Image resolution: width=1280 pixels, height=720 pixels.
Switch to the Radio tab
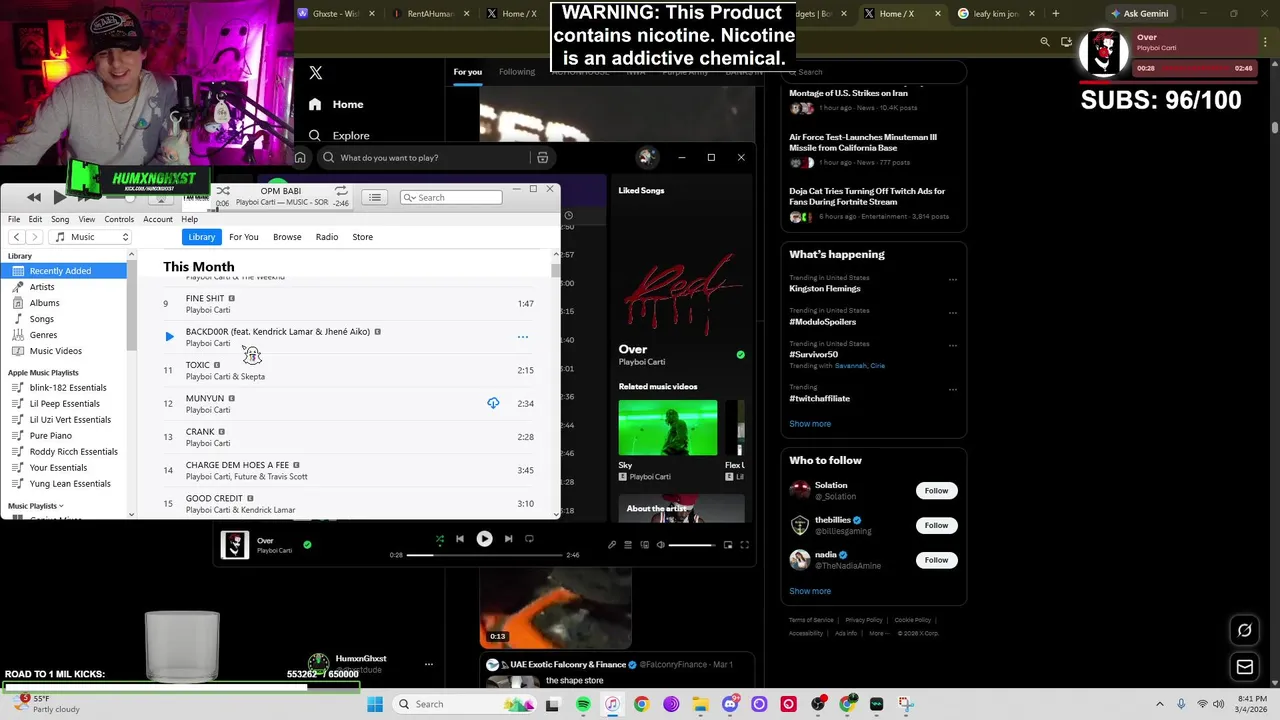[x=327, y=237]
